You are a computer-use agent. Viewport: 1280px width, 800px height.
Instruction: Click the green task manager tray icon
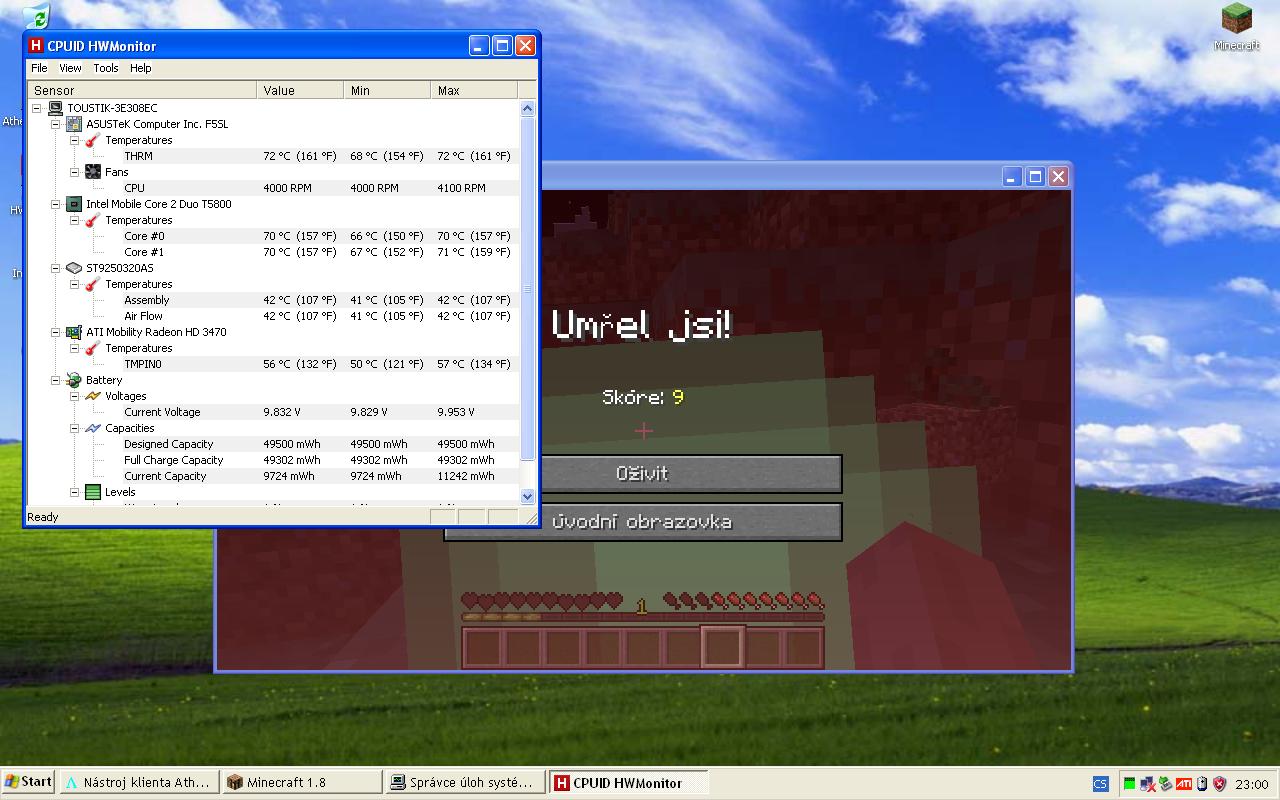(1130, 784)
